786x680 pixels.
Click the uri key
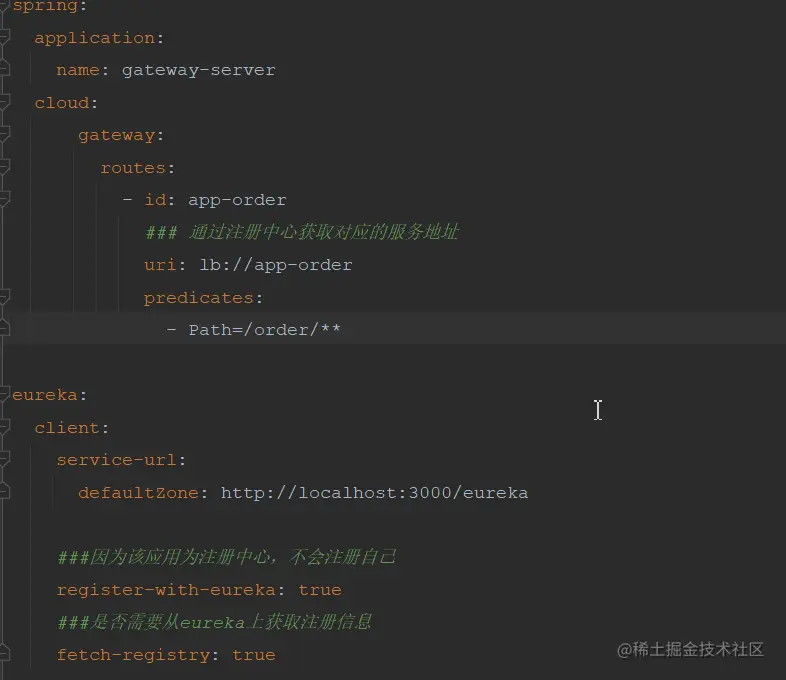(x=160, y=265)
